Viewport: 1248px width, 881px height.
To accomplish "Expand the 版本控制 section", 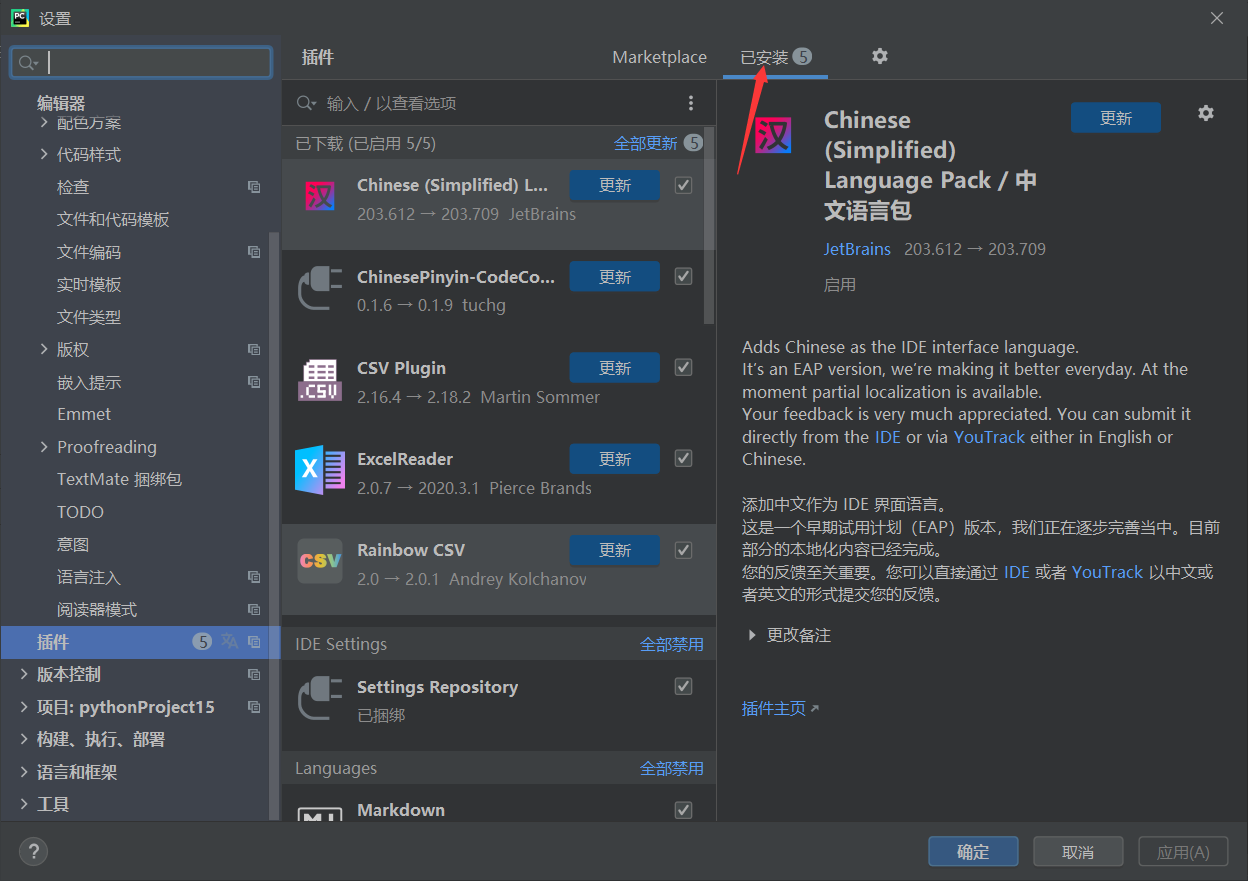I will [24, 674].
